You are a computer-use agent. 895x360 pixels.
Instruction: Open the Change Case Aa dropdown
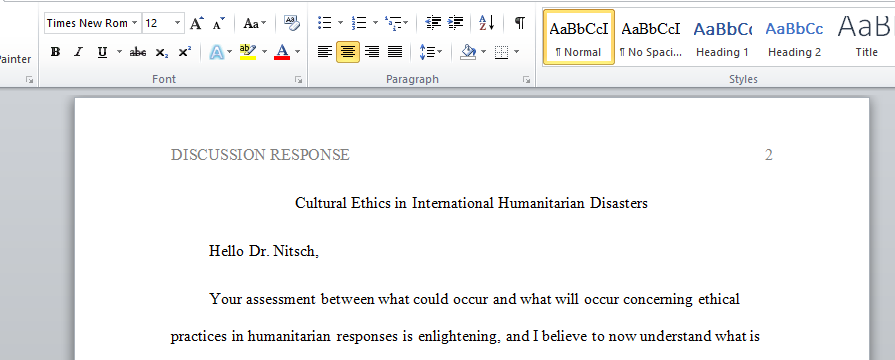255,23
